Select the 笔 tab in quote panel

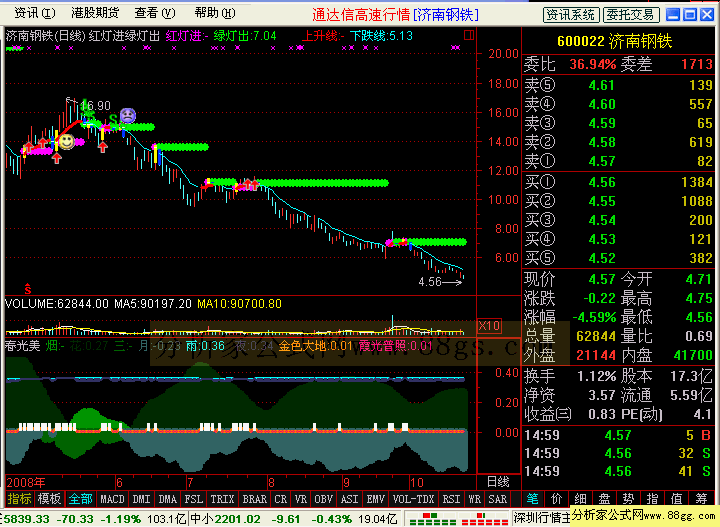pyautogui.click(x=532, y=499)
